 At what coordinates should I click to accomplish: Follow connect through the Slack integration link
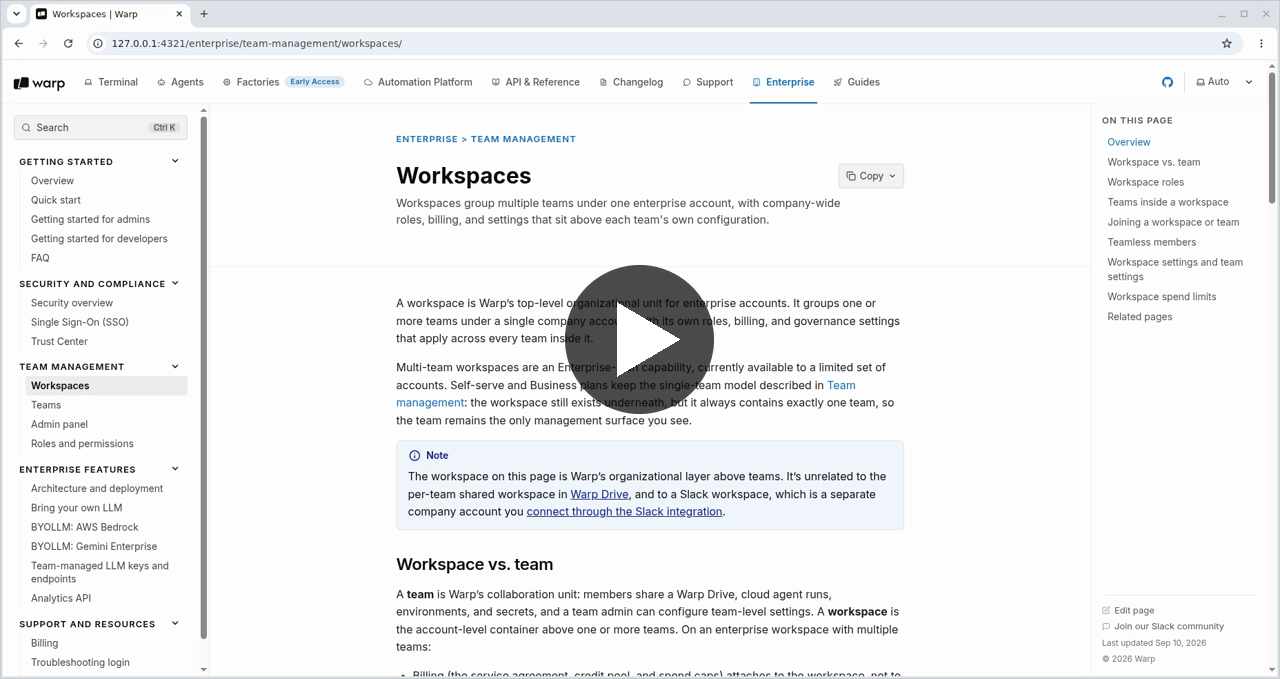point(624,512)
